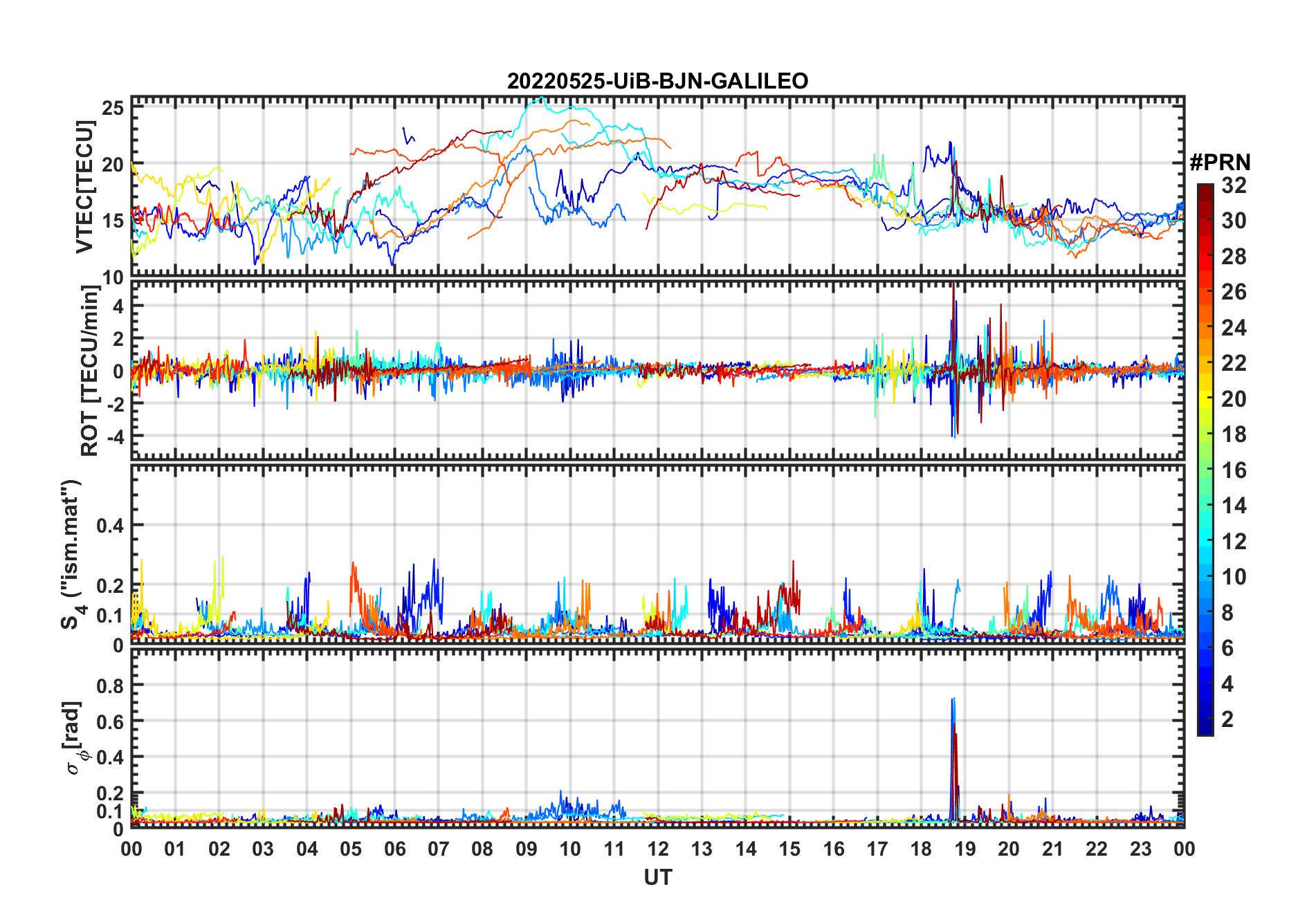Click colorbar tick label "18"
This screenshot has width=1316, height=920.
[x=1234, y=434]
